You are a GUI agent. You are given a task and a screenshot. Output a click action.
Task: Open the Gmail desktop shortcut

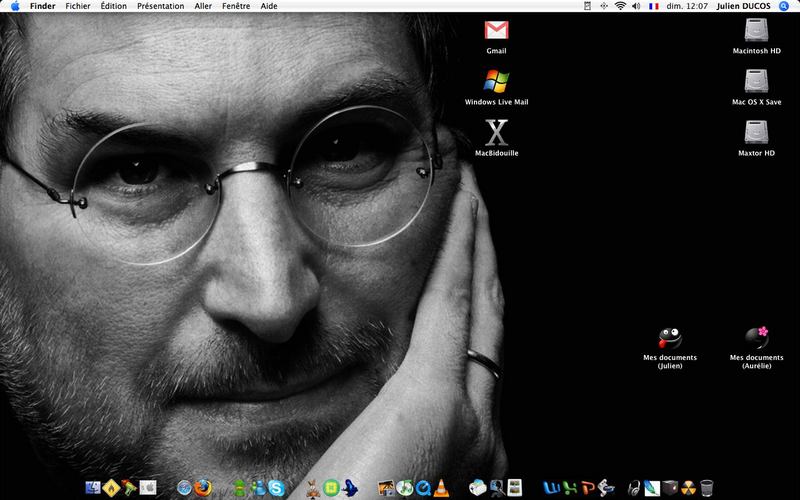pos(496,30)
